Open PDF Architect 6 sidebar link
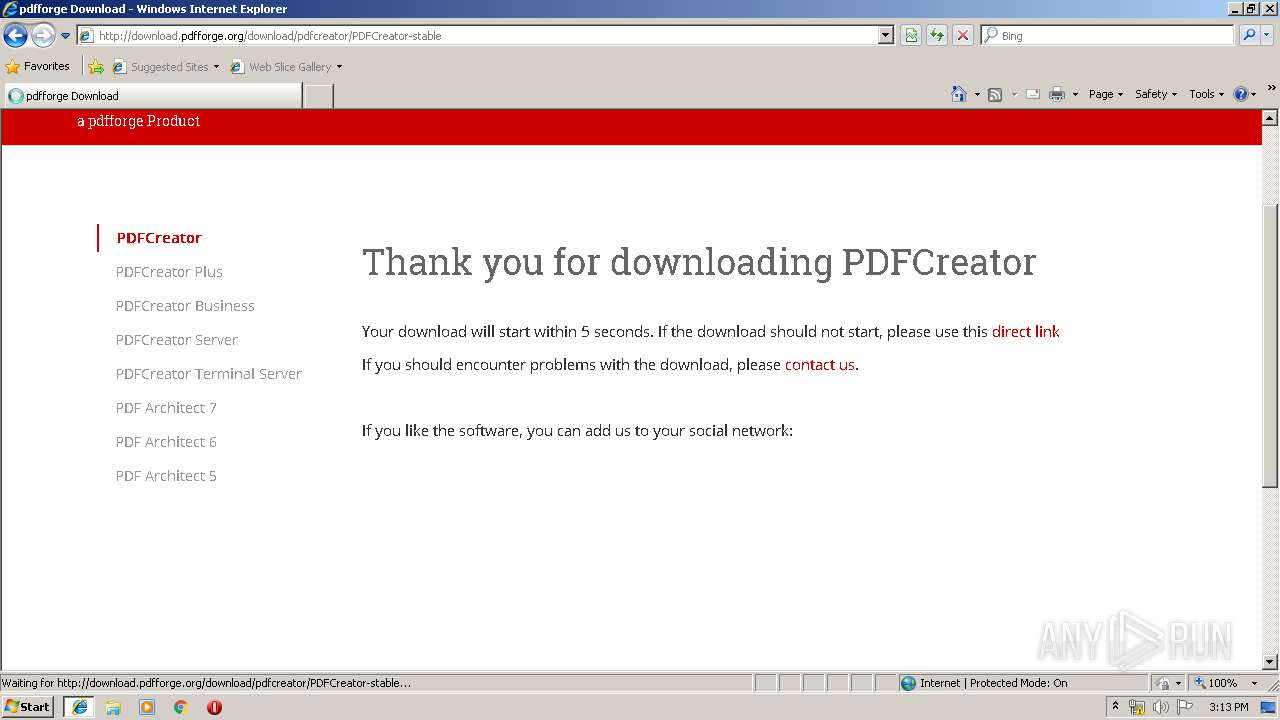 coord(166,442)
